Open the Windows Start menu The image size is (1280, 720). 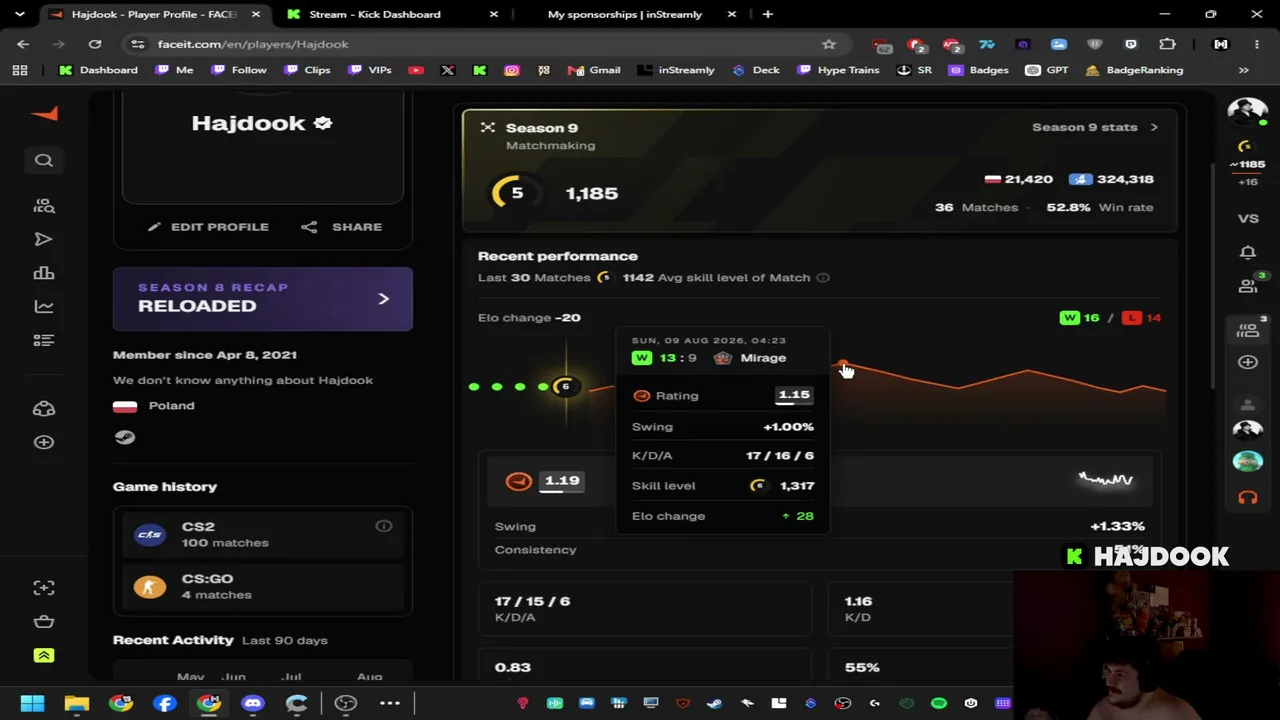pos(32,703)
